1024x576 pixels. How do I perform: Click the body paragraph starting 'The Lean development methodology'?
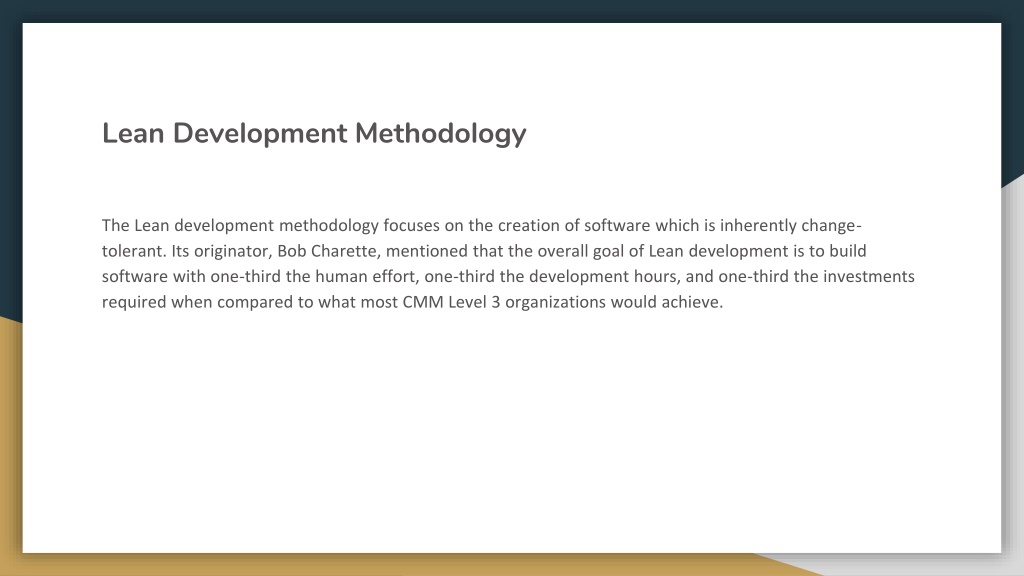pyautogui.click(x=508, y=264)
